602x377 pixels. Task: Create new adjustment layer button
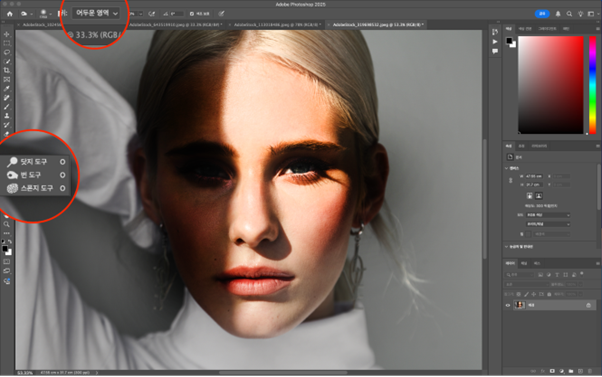point(562,371)
